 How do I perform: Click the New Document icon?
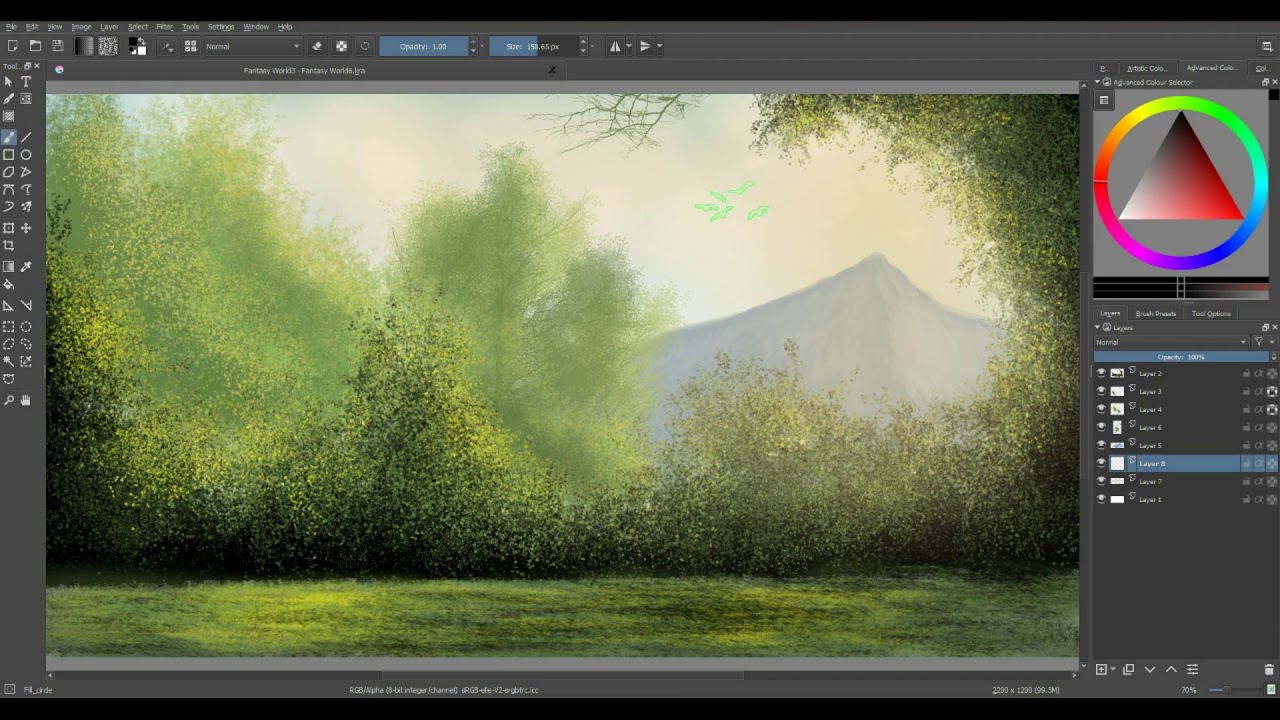click(x=12, y=46)
